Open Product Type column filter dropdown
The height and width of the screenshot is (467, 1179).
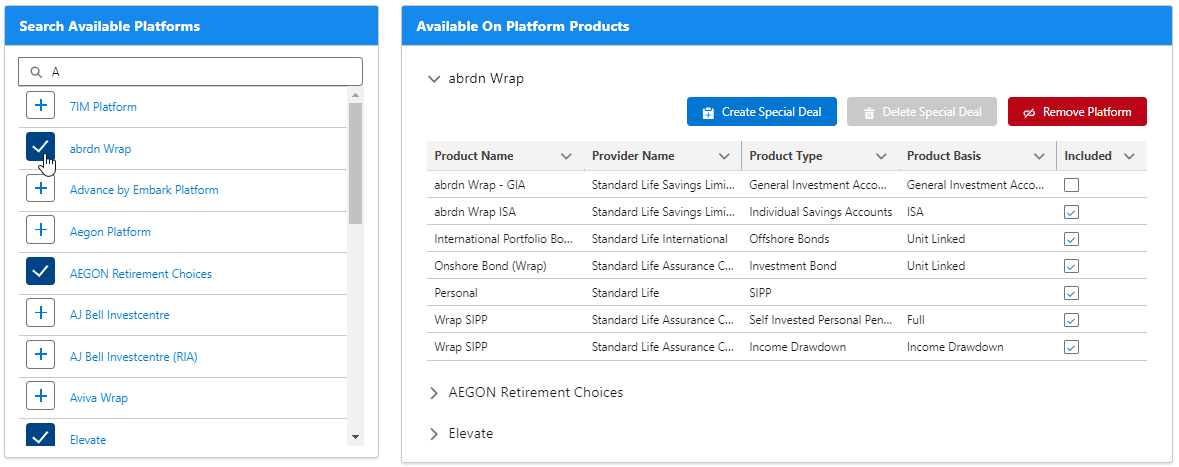tap(881, 156)
